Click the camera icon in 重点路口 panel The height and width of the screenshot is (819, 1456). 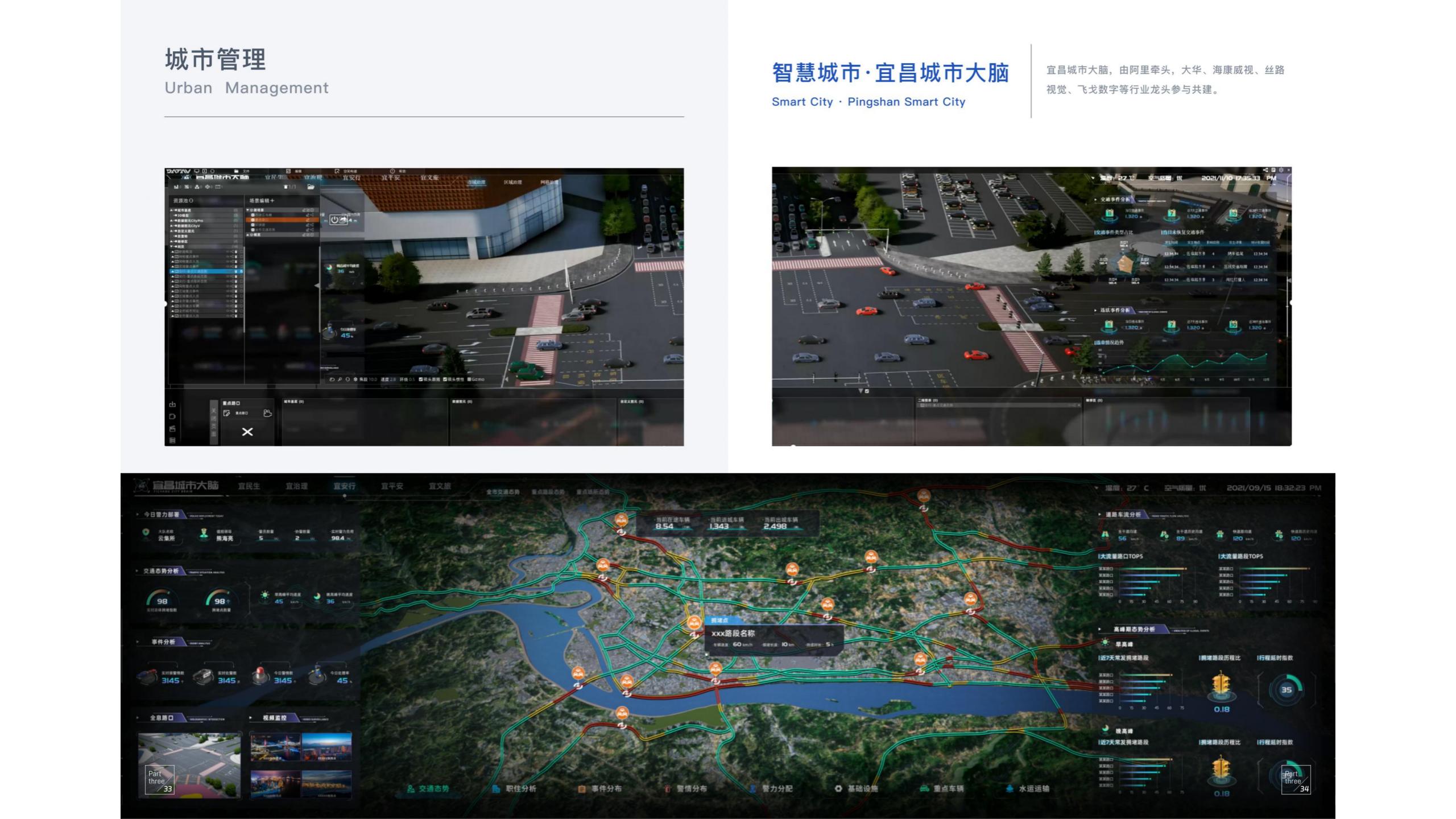pyautogui.click(x=268, y=413)
